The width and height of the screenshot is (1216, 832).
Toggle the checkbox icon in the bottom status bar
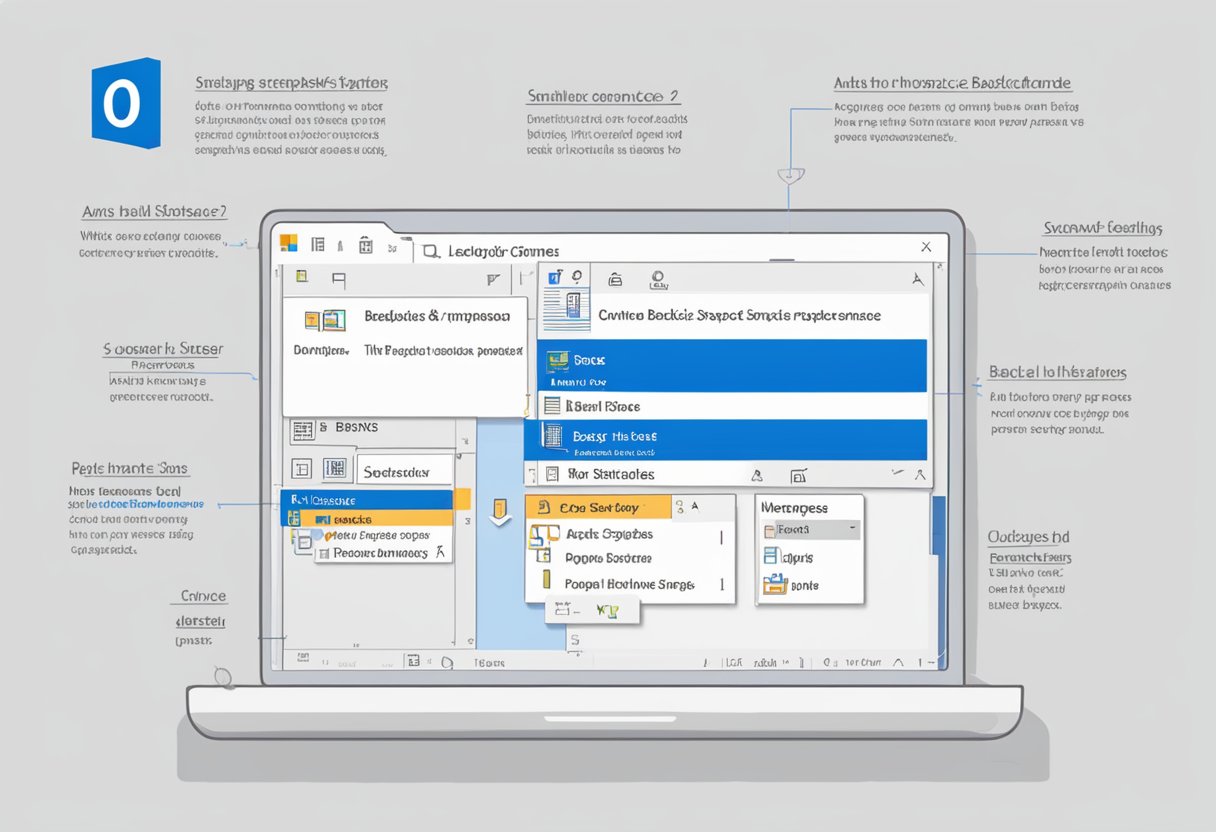point(413,660)
